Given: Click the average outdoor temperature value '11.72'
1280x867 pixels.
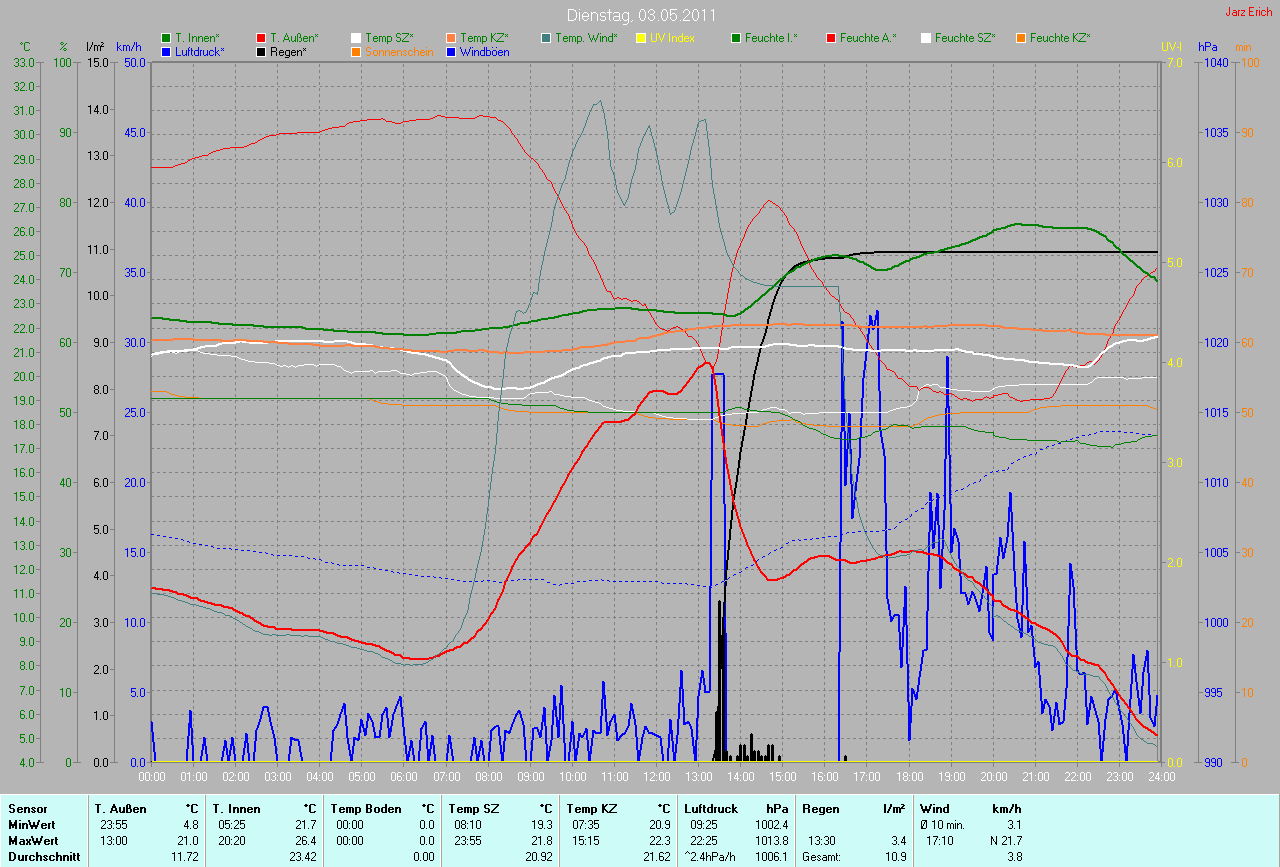Looking at the screenshot, I should 187,857.
